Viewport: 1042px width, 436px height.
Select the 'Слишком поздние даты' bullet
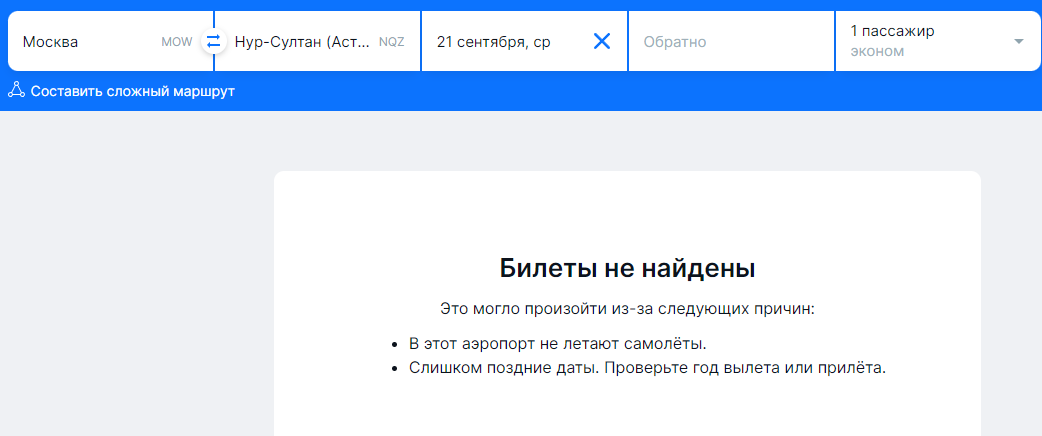pyautogui.click(x=647, y=367)
